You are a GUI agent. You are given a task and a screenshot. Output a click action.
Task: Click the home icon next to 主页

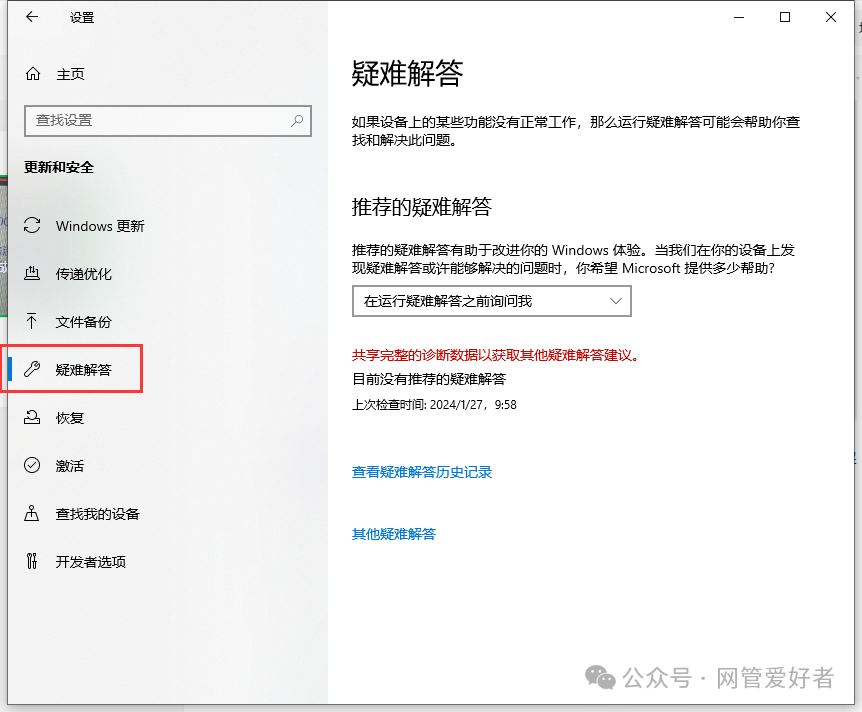[x=33, y=74]
